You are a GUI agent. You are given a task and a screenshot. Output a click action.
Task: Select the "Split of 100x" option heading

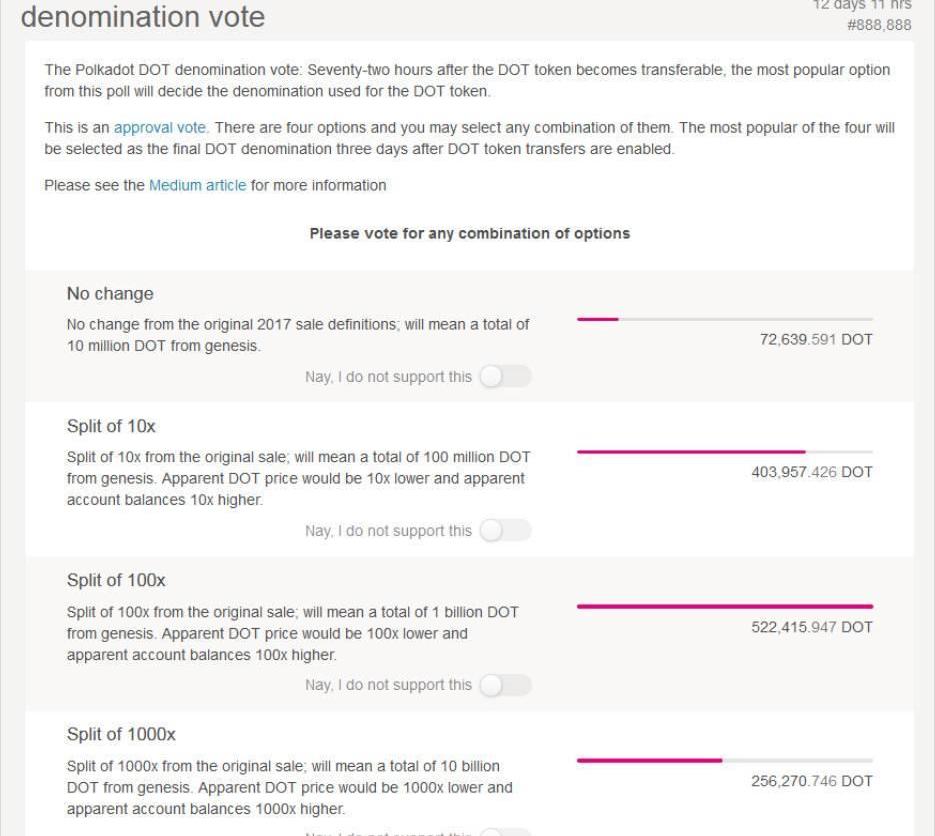(116, 580)
